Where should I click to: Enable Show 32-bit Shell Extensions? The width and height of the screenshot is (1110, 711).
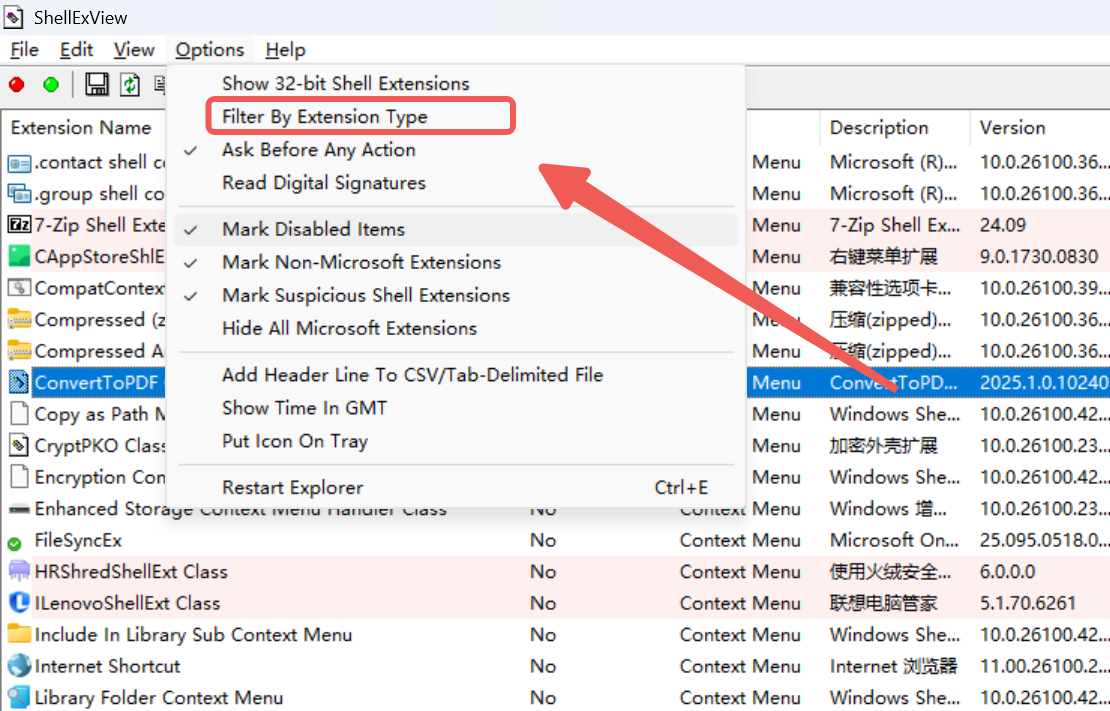pyautogui.click(x=456, y=84)
